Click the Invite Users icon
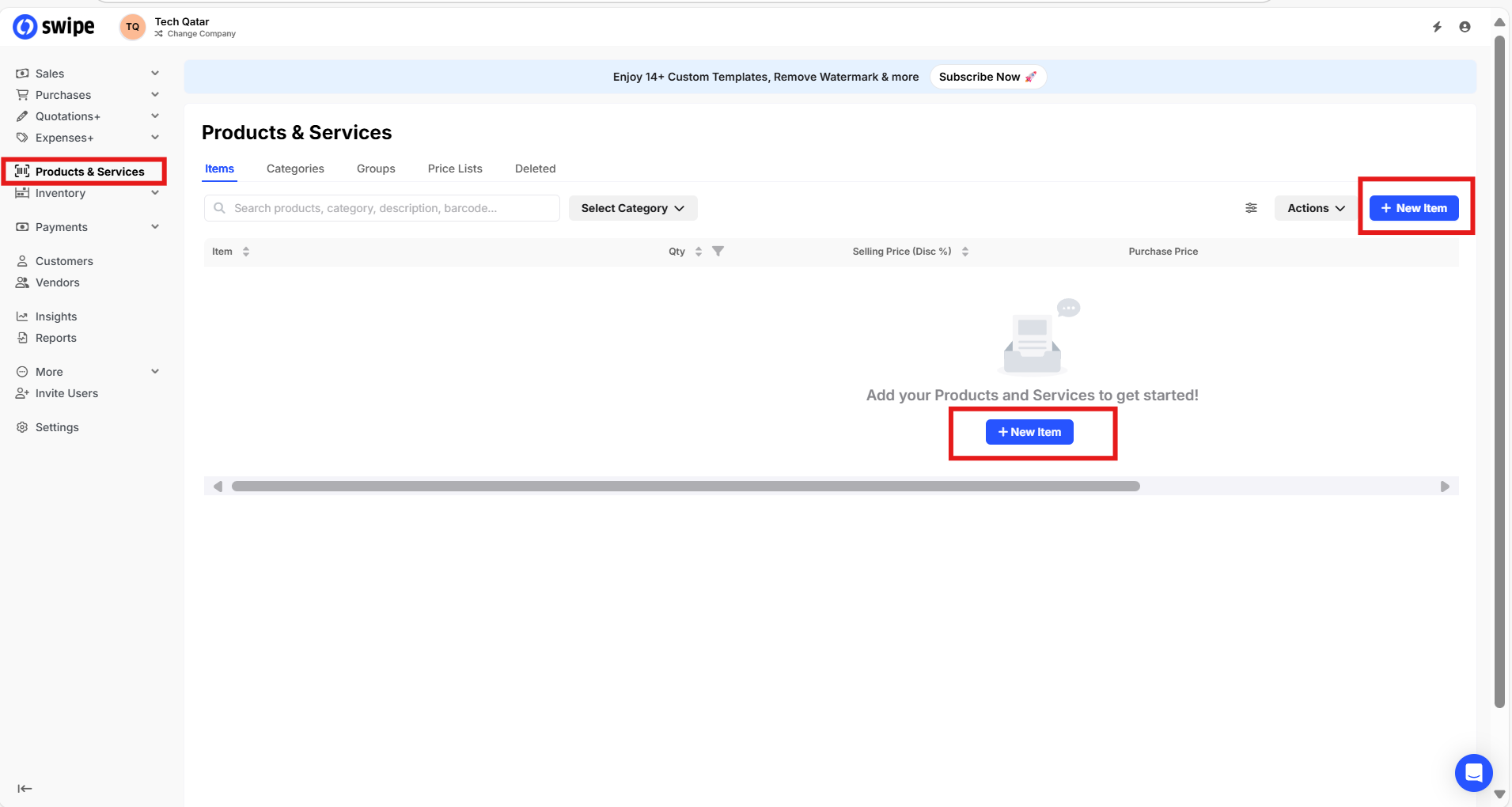Screen dimensions: 1512x807 coord(22,393)
